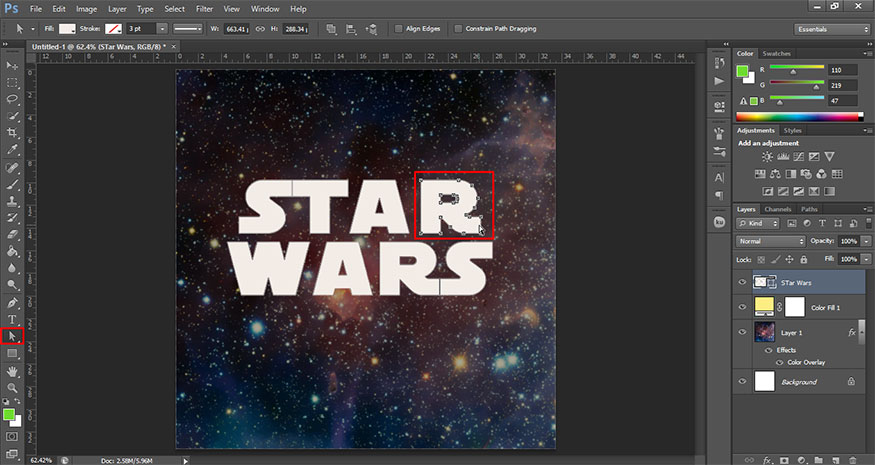
Task: Toggle Effects visibility on Layer 1
Action: [x=768, y=351]
